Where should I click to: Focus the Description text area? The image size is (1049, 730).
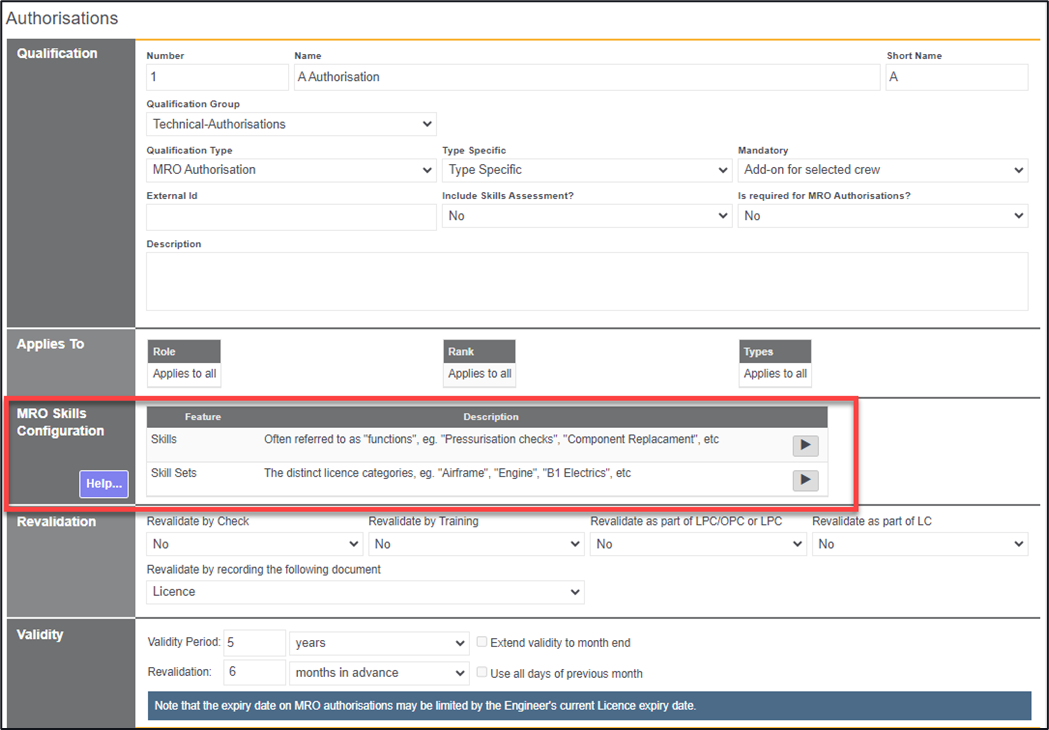tap(586, 281)
